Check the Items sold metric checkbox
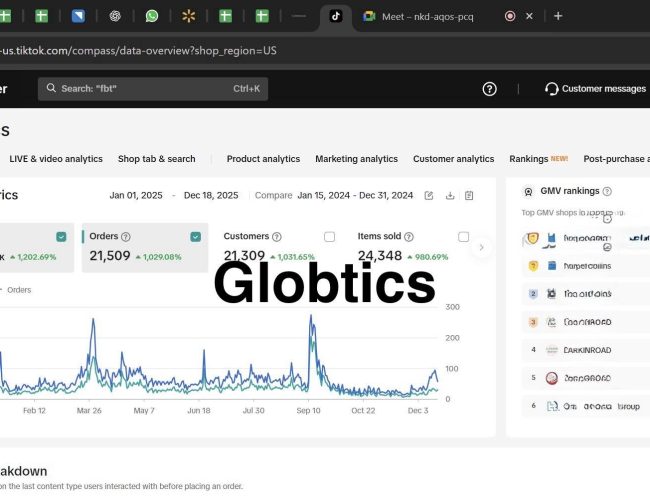 point(463,237)
